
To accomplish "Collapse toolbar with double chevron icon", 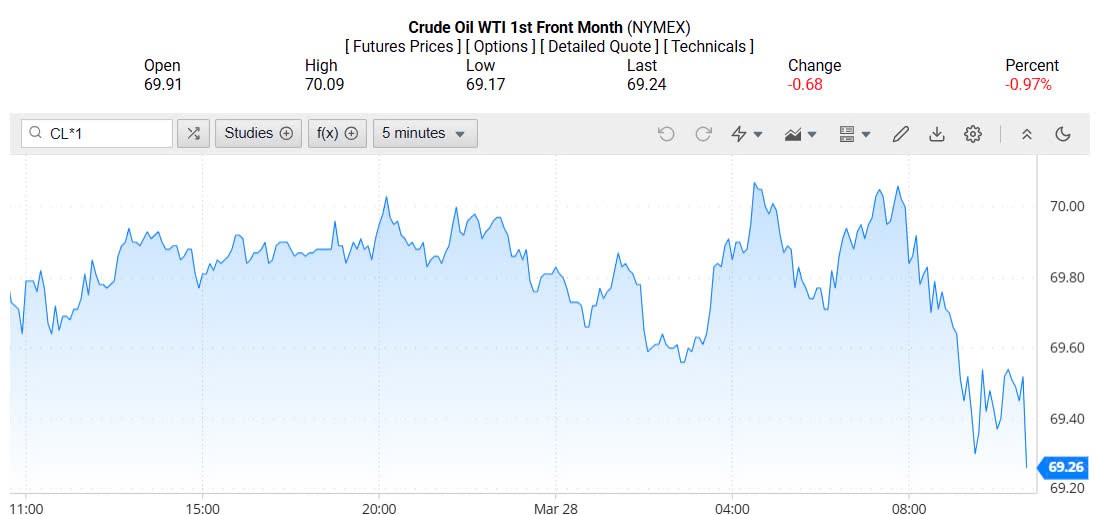I will (x=1026, y=133).
